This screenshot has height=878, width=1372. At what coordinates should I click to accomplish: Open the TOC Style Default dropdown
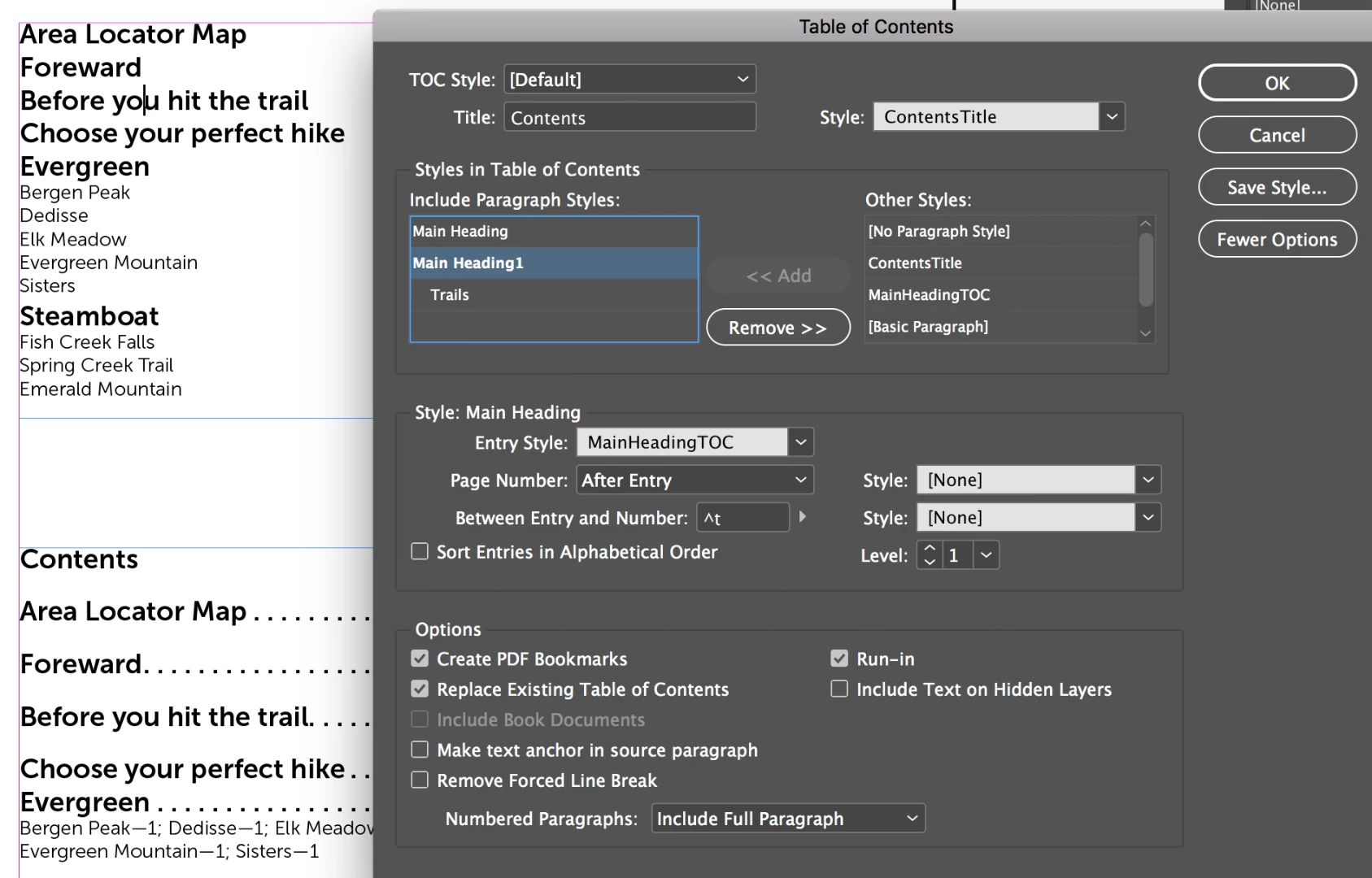click(x=630, y=80)
